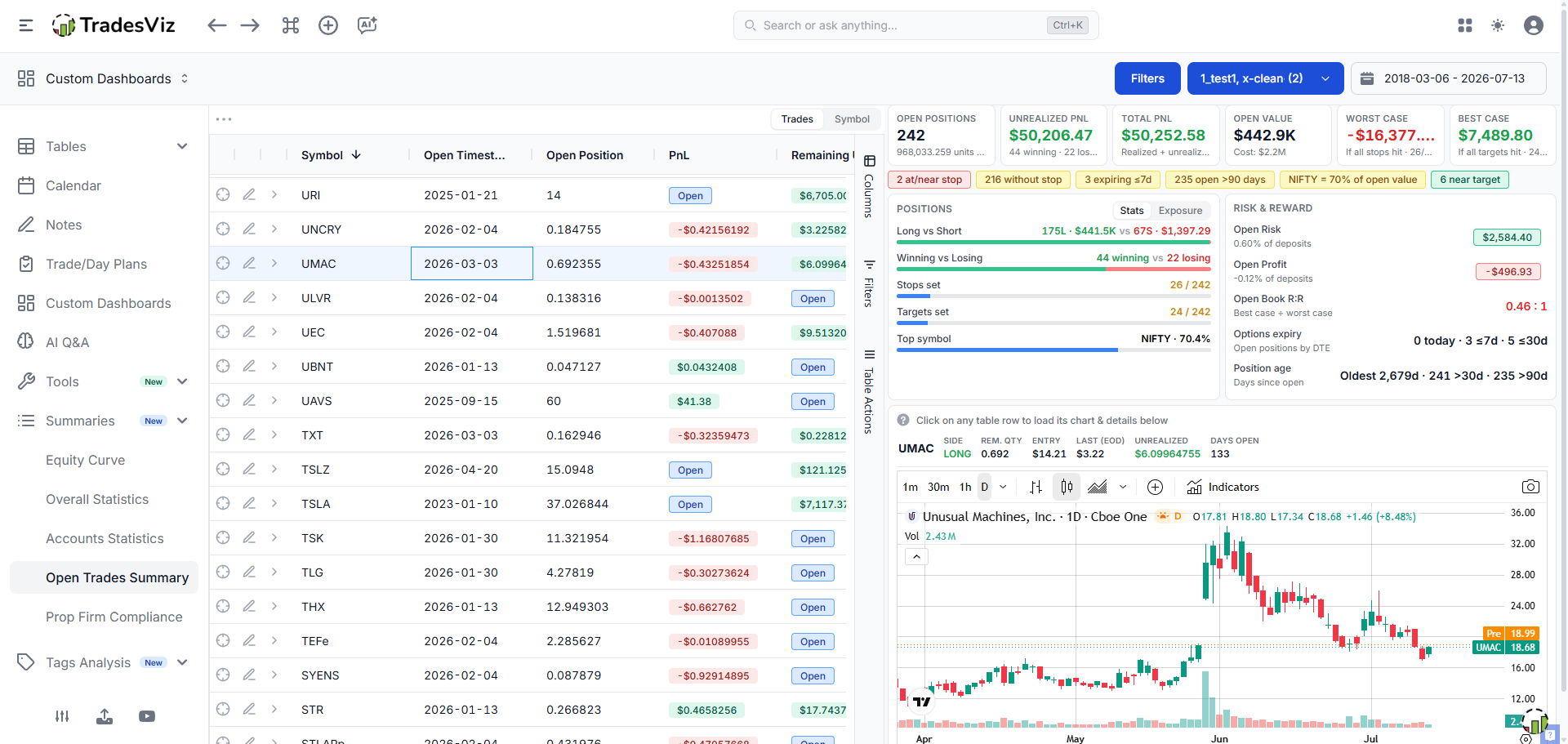Open Prop Firm Compliance summary
Viewport: 1568px width, 744px height.
point(114,617)
